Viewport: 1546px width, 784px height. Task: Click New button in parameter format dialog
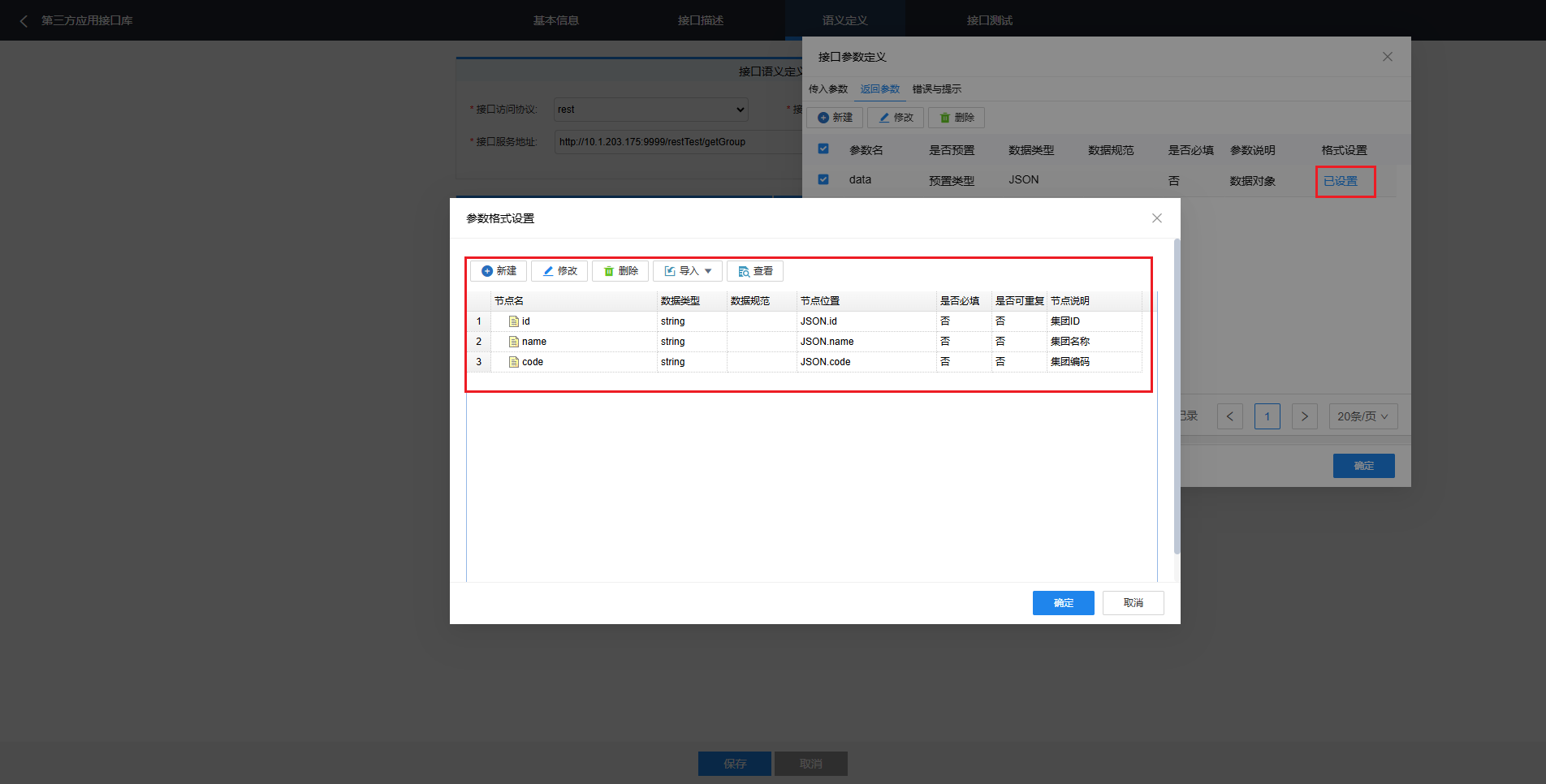coord(499,271)
